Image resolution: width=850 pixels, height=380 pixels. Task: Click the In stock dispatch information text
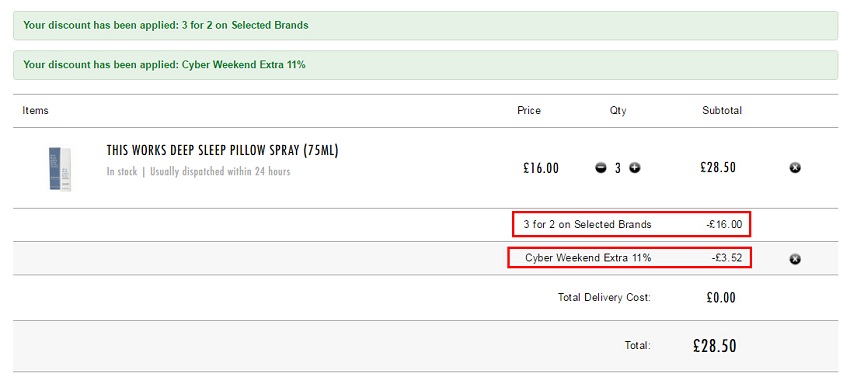click(198, 171)
